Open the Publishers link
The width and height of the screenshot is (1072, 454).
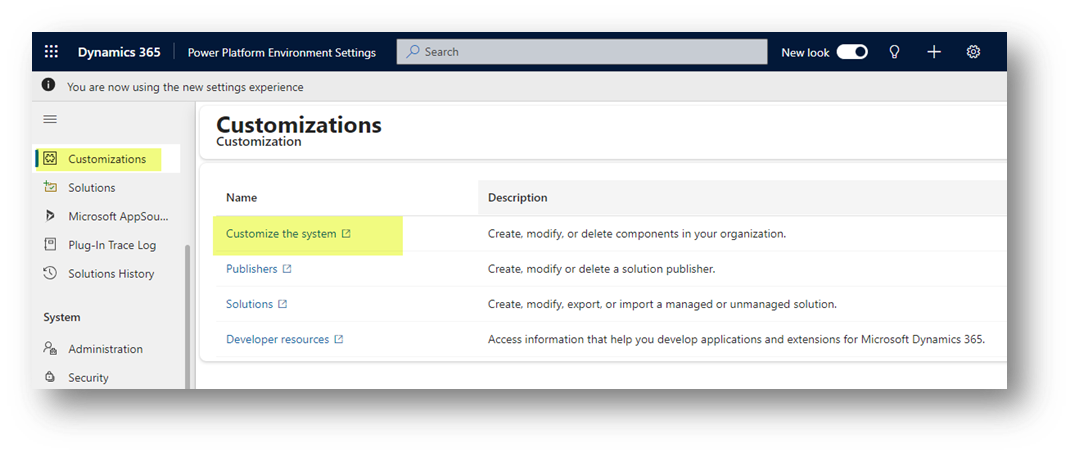(x=252, y=269)
